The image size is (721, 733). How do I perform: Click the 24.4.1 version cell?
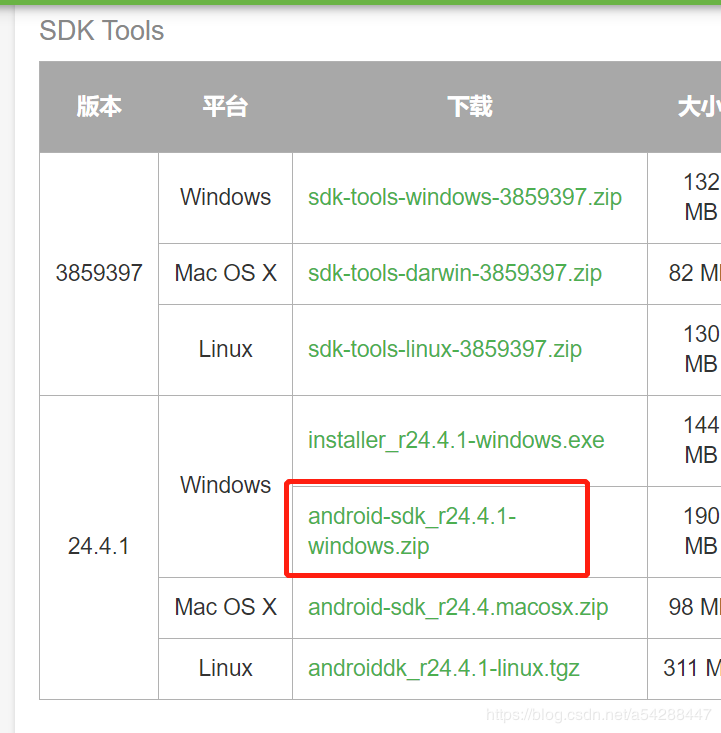click(99, 547)
